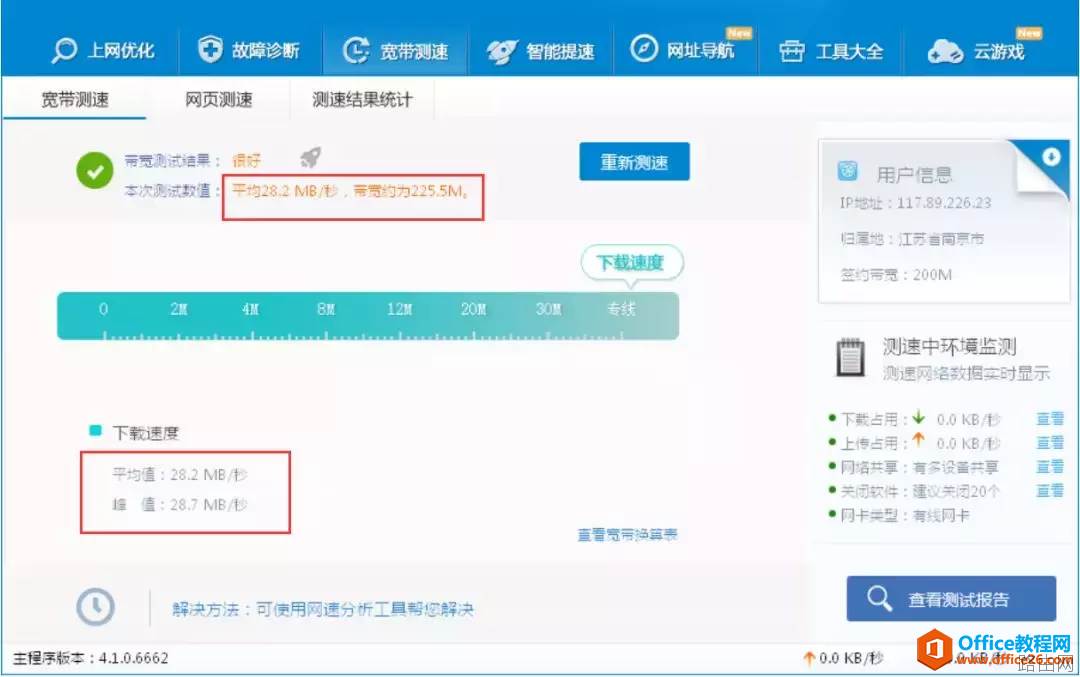The height and width of the screenshot is (677, 1080).
Task: Click the 解决方法 network analysis tool link
Action: [323, 609]
